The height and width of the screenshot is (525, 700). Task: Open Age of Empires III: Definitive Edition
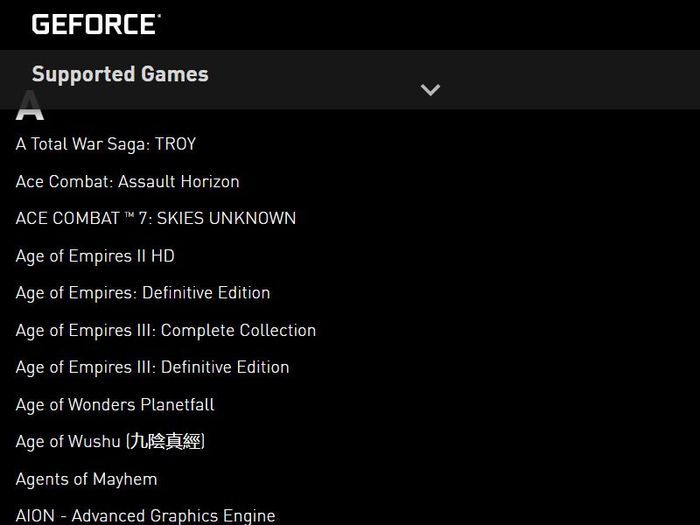click(x=152, y=368)
